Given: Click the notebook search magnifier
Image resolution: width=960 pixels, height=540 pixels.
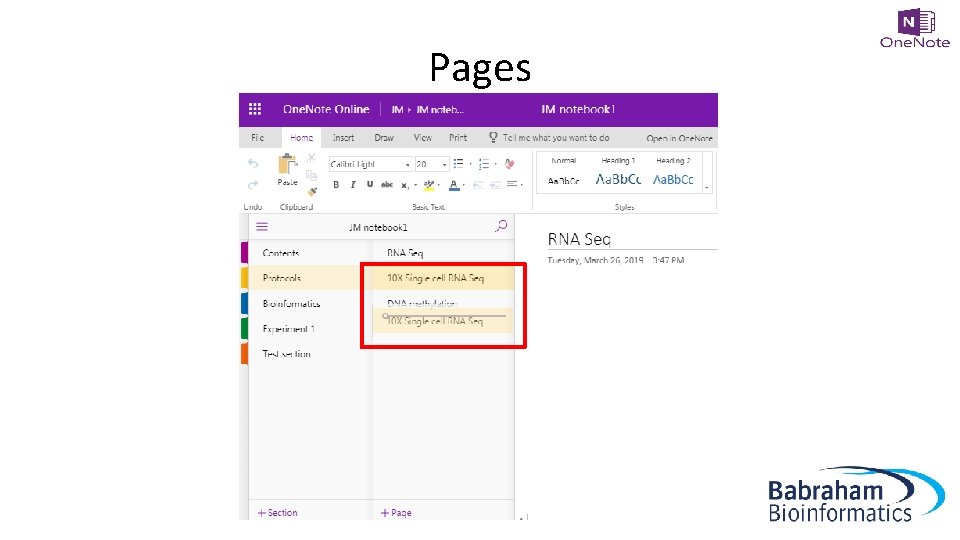Looking at the screenshot, I should tap(501, 227).
